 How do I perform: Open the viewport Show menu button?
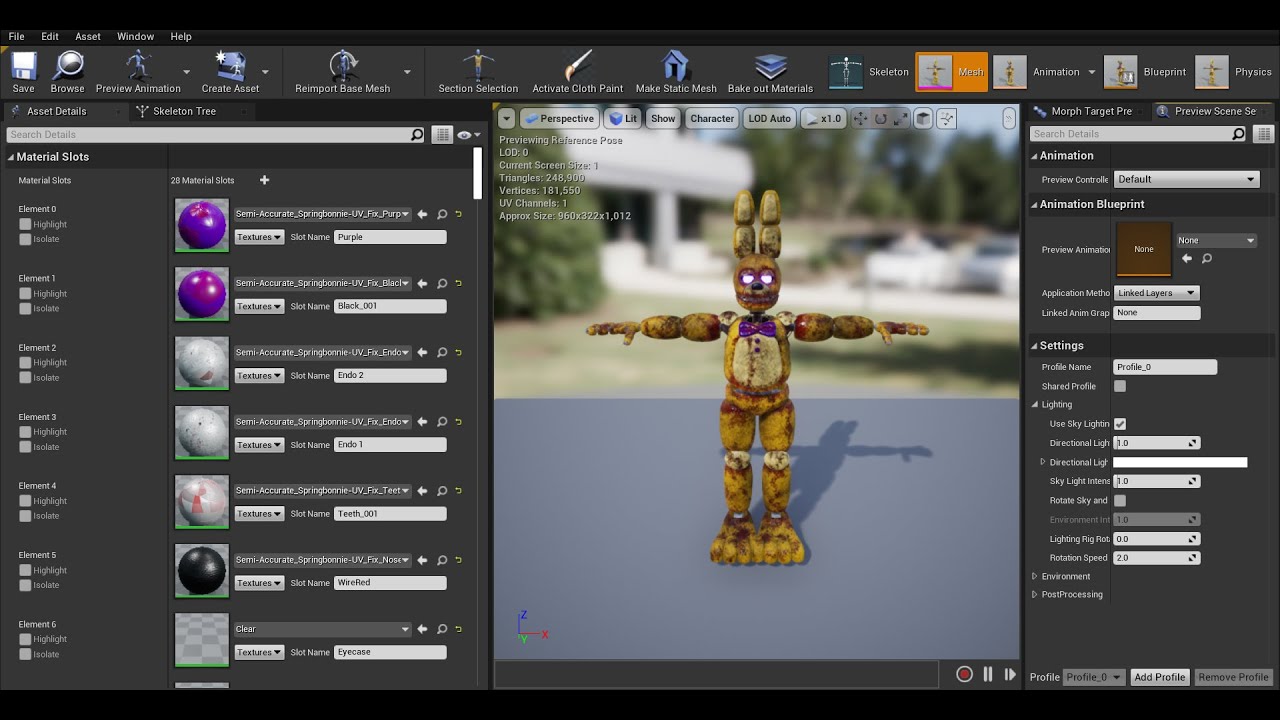point(663,118)
